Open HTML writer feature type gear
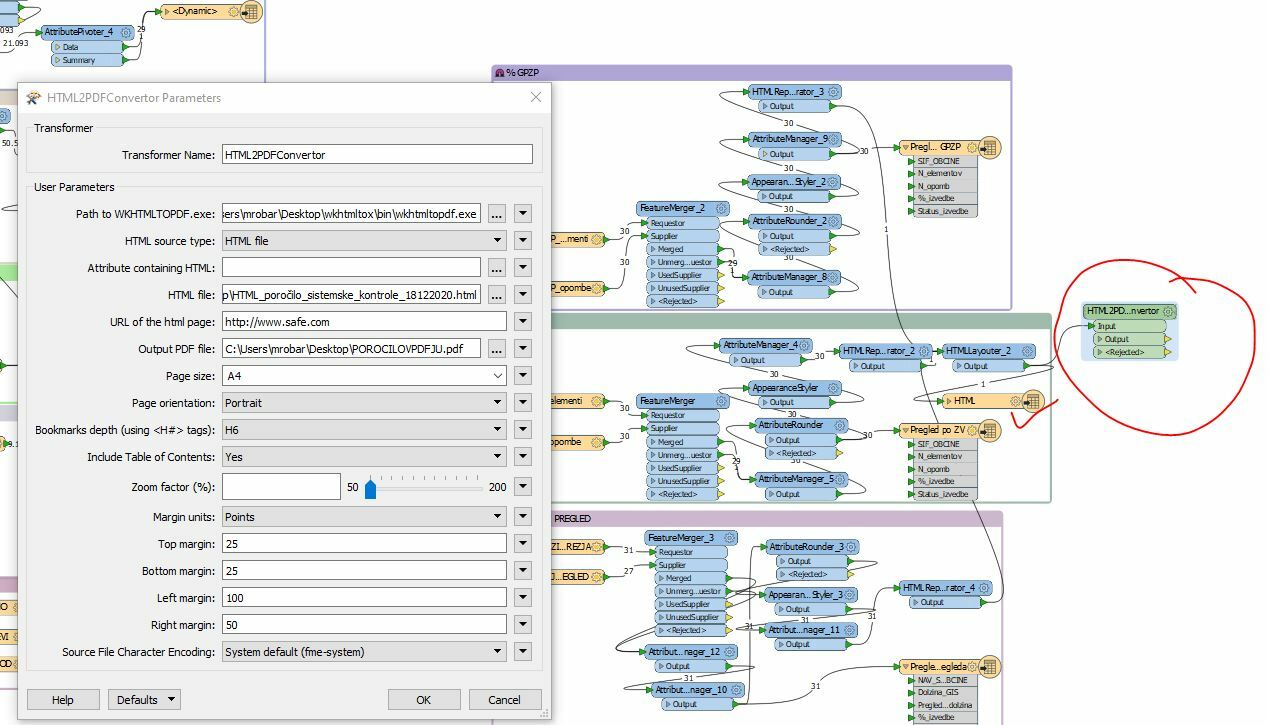This screenshot has width=1268, height=725. coord(1015,401)
